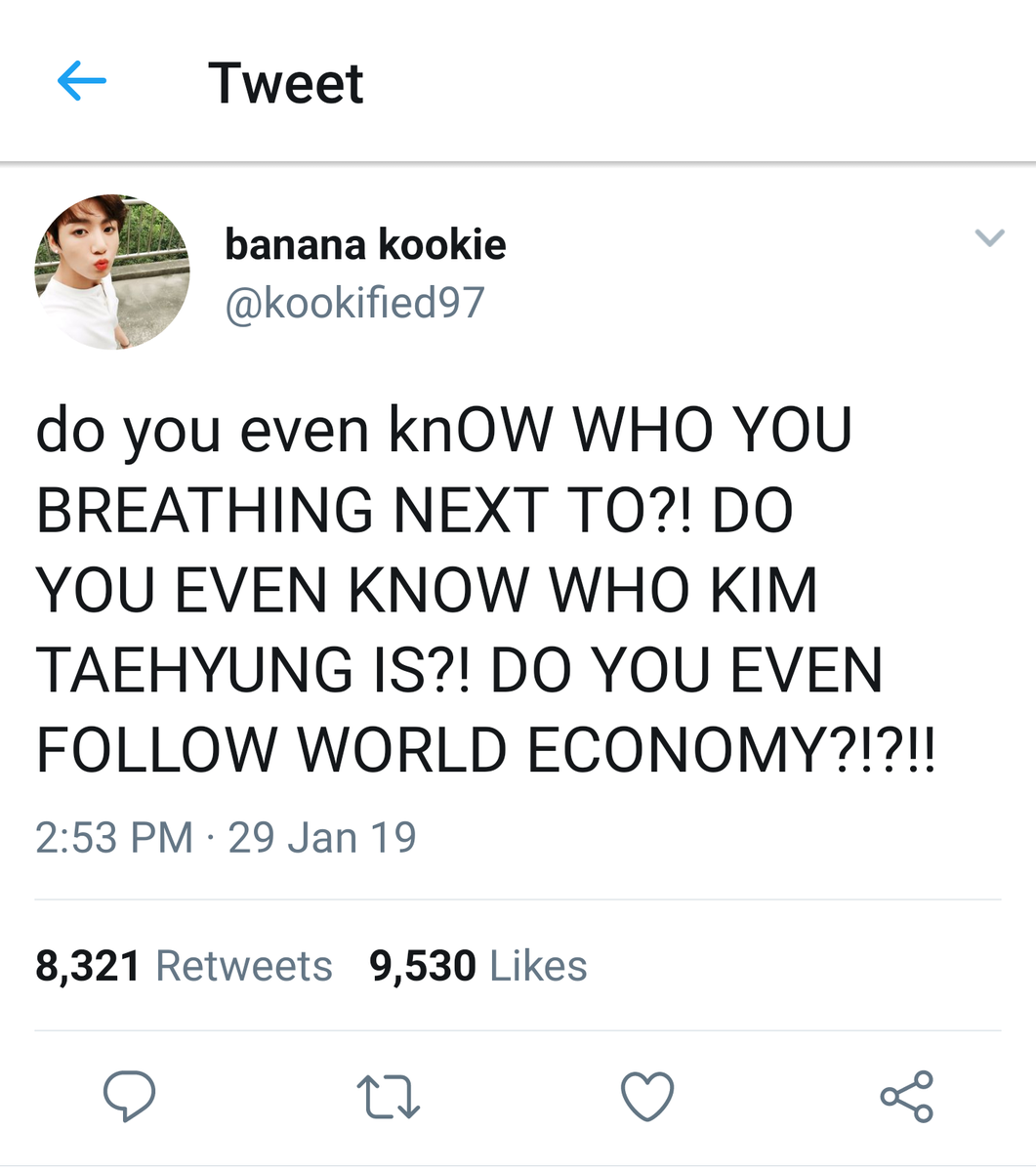The width and height of the screenshot is (1036, 1172).
Task: Like the tweet with the heart icon
Action: [647, 1096]
